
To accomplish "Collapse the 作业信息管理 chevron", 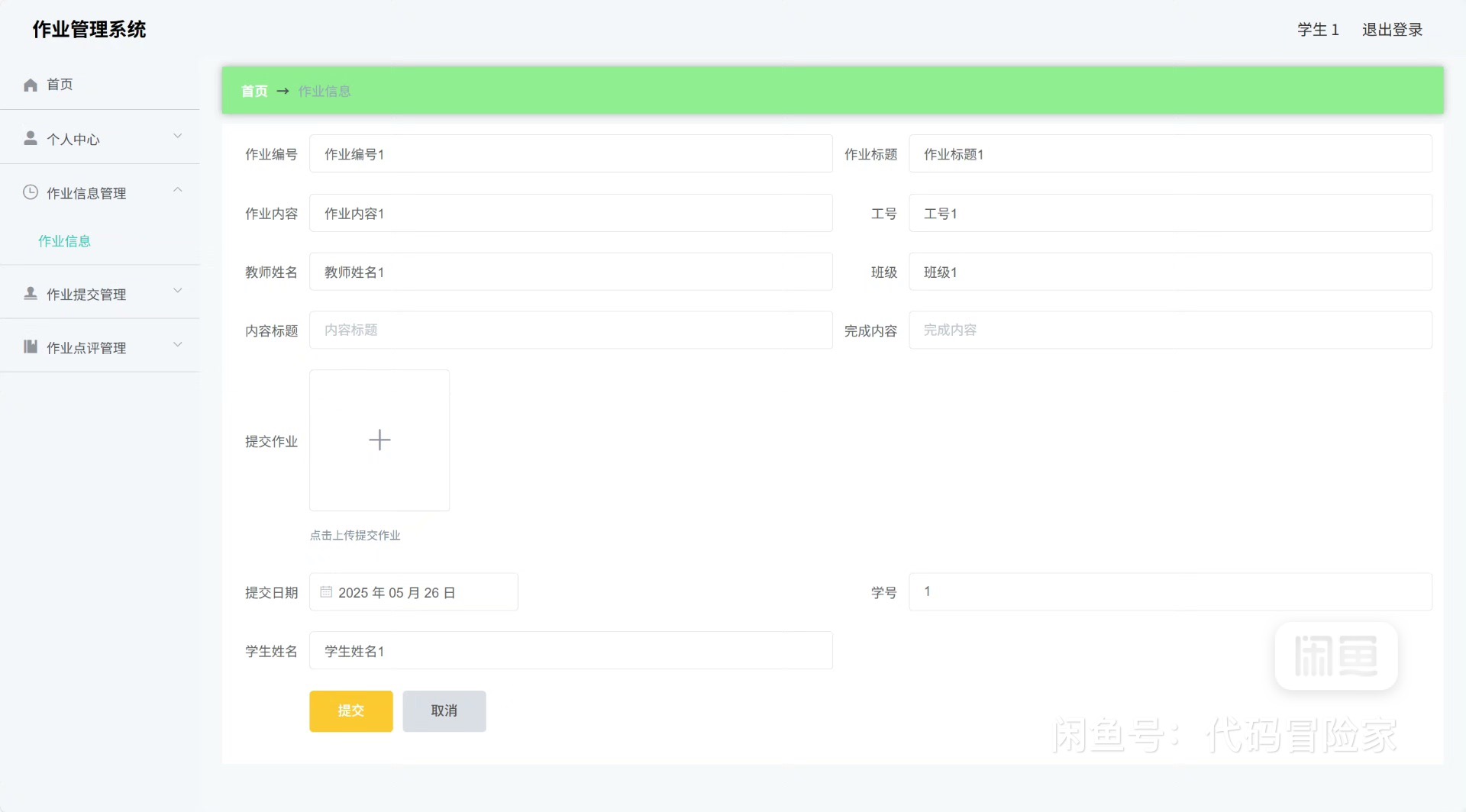I will [178, 191].
